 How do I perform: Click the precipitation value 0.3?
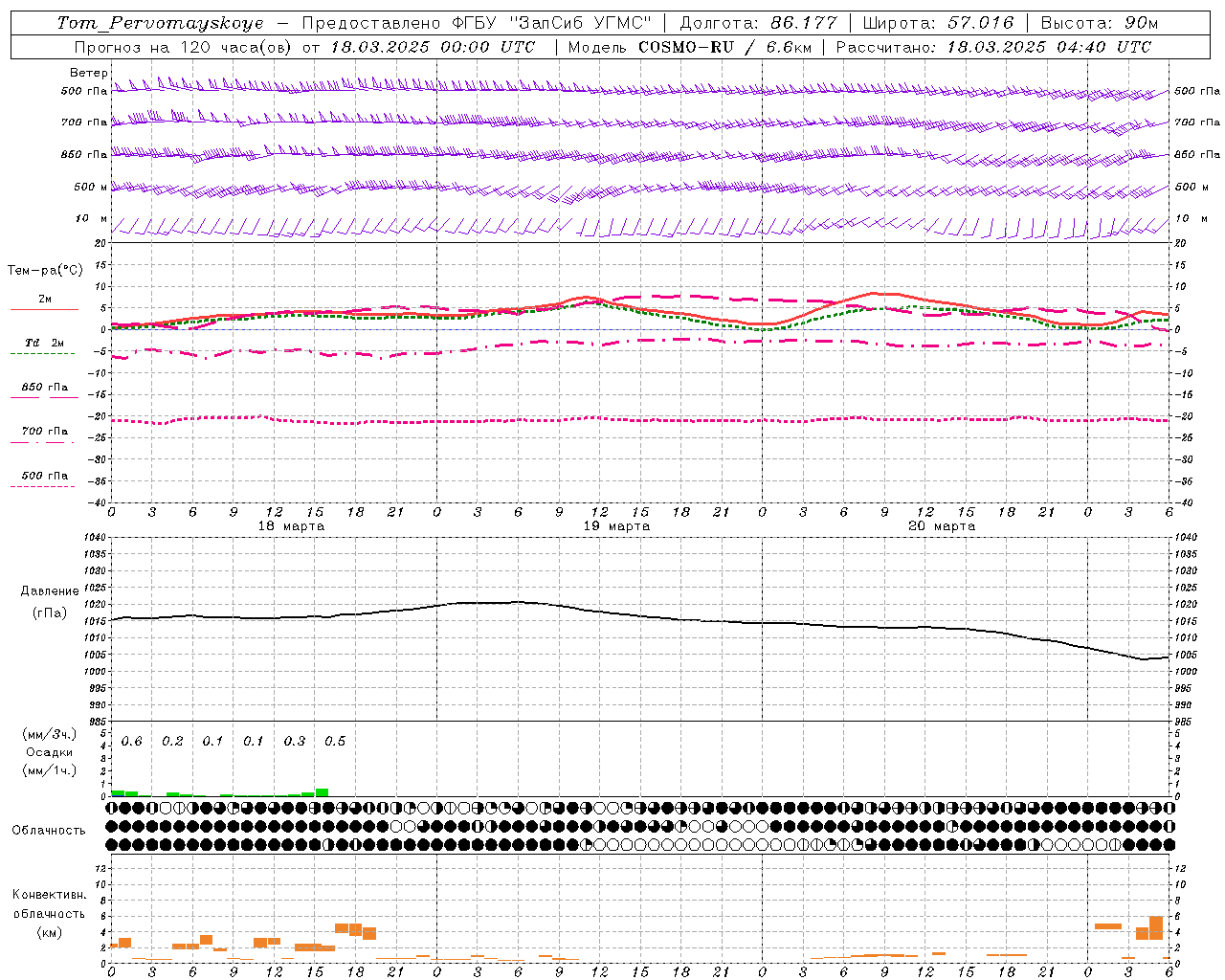pyautogui.click(x=295, y=742)
